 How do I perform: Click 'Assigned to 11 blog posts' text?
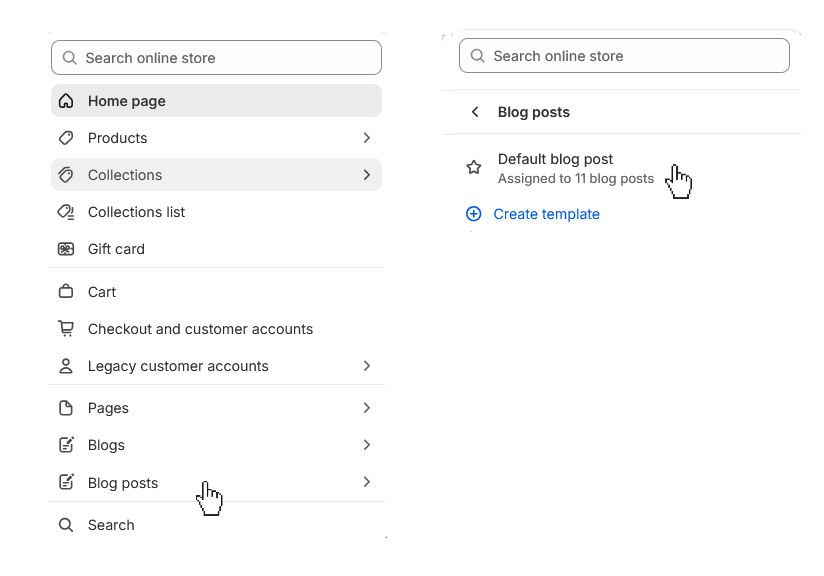click(575, 179)
